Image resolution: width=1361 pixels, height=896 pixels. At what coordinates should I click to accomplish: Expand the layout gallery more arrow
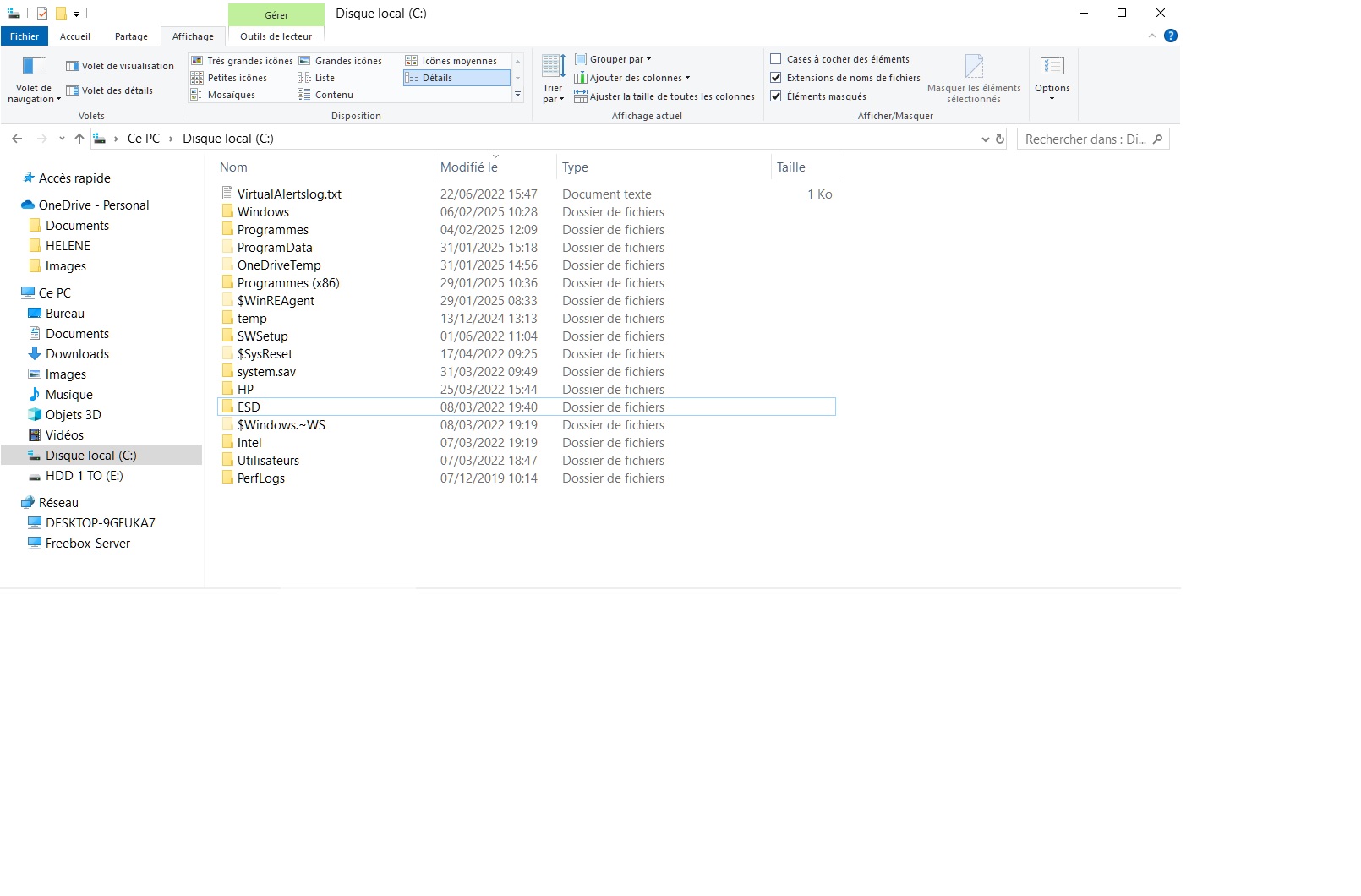point(517,95)
